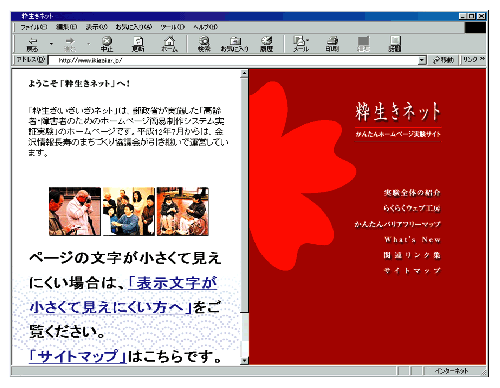Click the address URL input field
This screenshot has height=388, width=500.
tap(233, 60)
